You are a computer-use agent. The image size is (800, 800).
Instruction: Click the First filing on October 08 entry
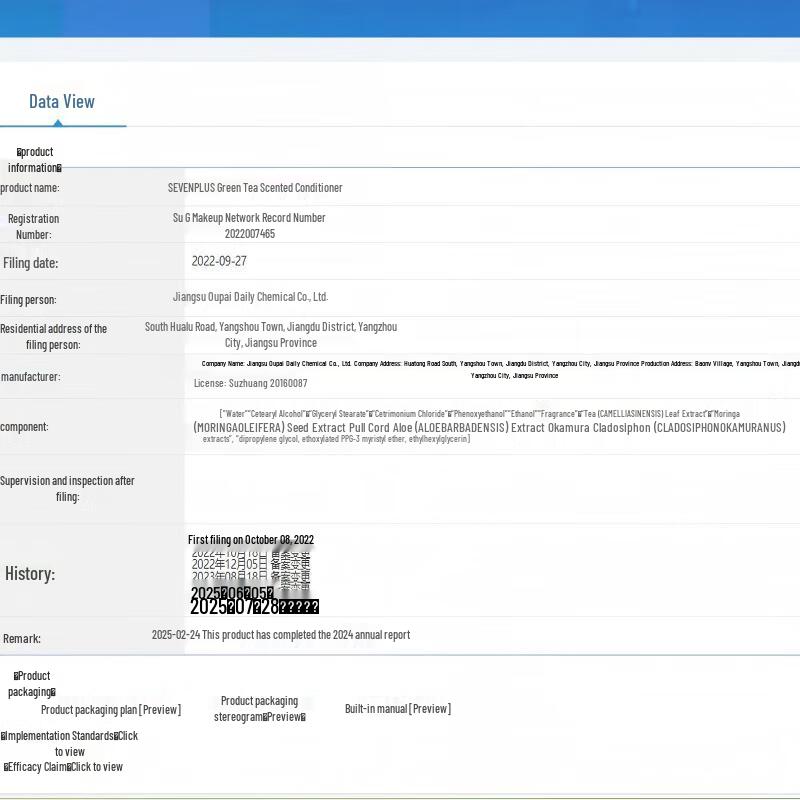click(251, 540)
